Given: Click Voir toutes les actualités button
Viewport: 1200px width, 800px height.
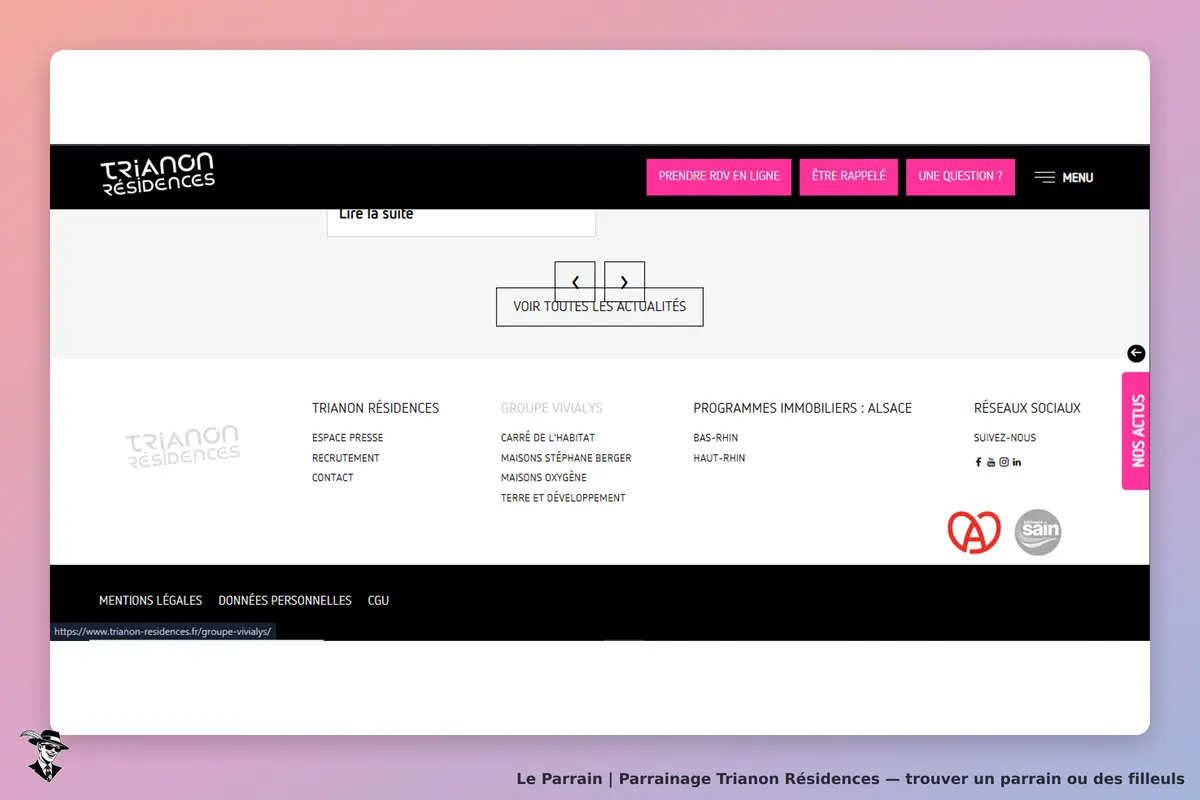Looking at the screenshot, I should (600, 307).
